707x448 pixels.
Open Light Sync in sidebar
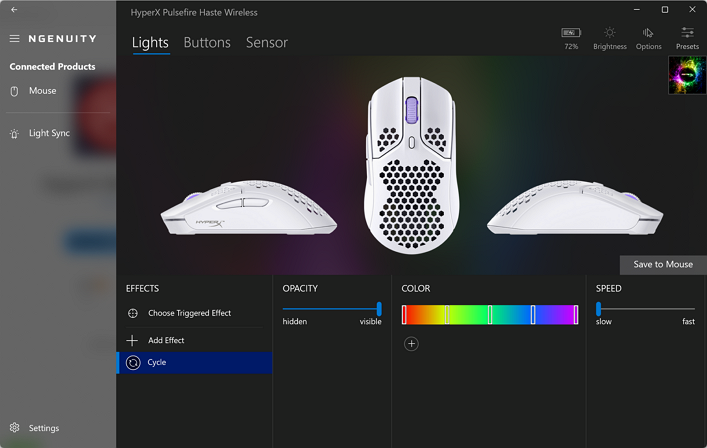[48, 133]
